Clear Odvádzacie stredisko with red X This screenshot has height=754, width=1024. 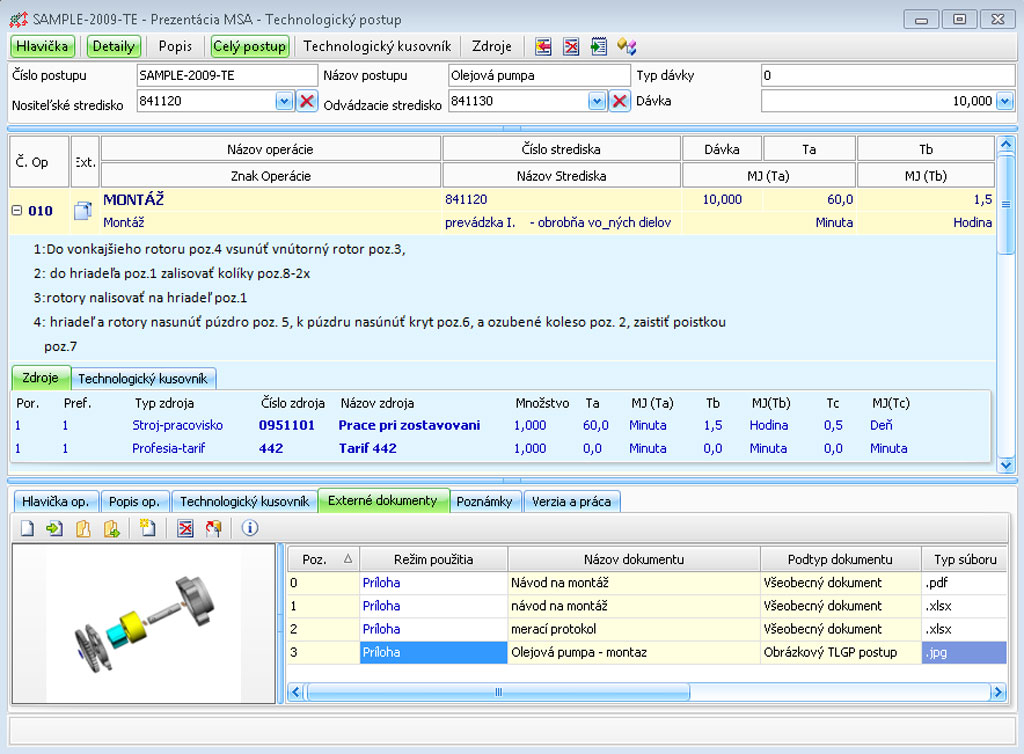pos(620,101)
